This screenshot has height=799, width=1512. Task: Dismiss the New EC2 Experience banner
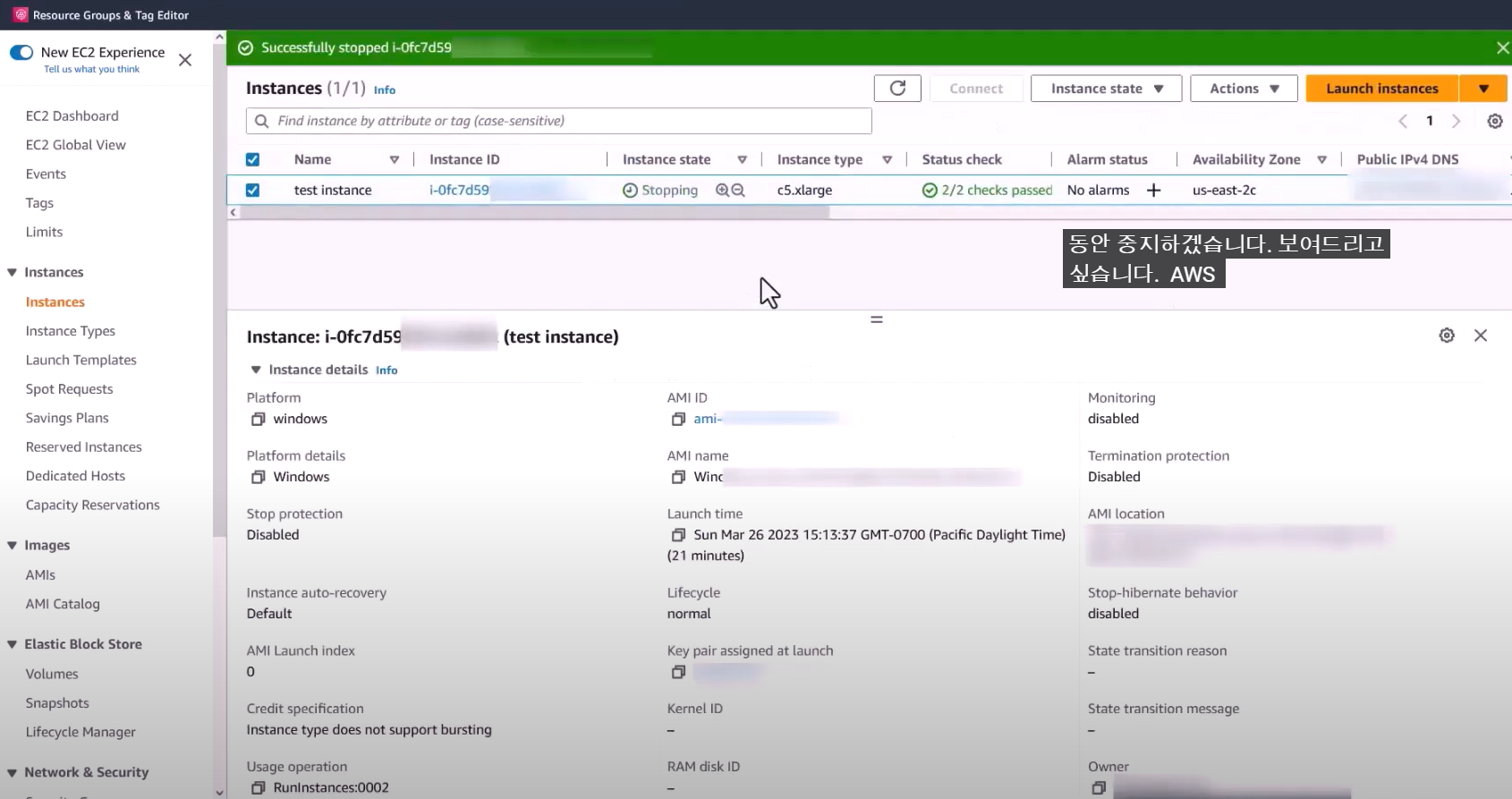pyautogui.click(x=185, y=60)
